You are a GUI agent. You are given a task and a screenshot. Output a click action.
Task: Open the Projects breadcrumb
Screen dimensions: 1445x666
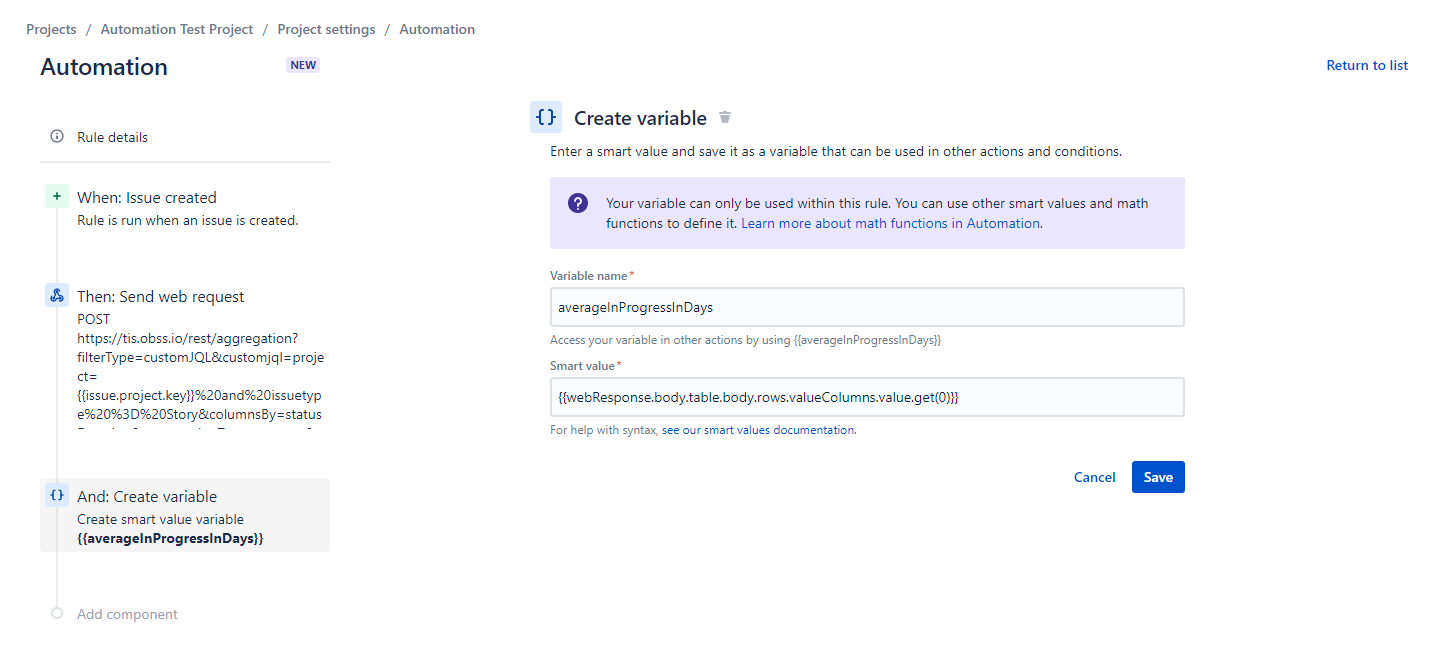(51, 29)
